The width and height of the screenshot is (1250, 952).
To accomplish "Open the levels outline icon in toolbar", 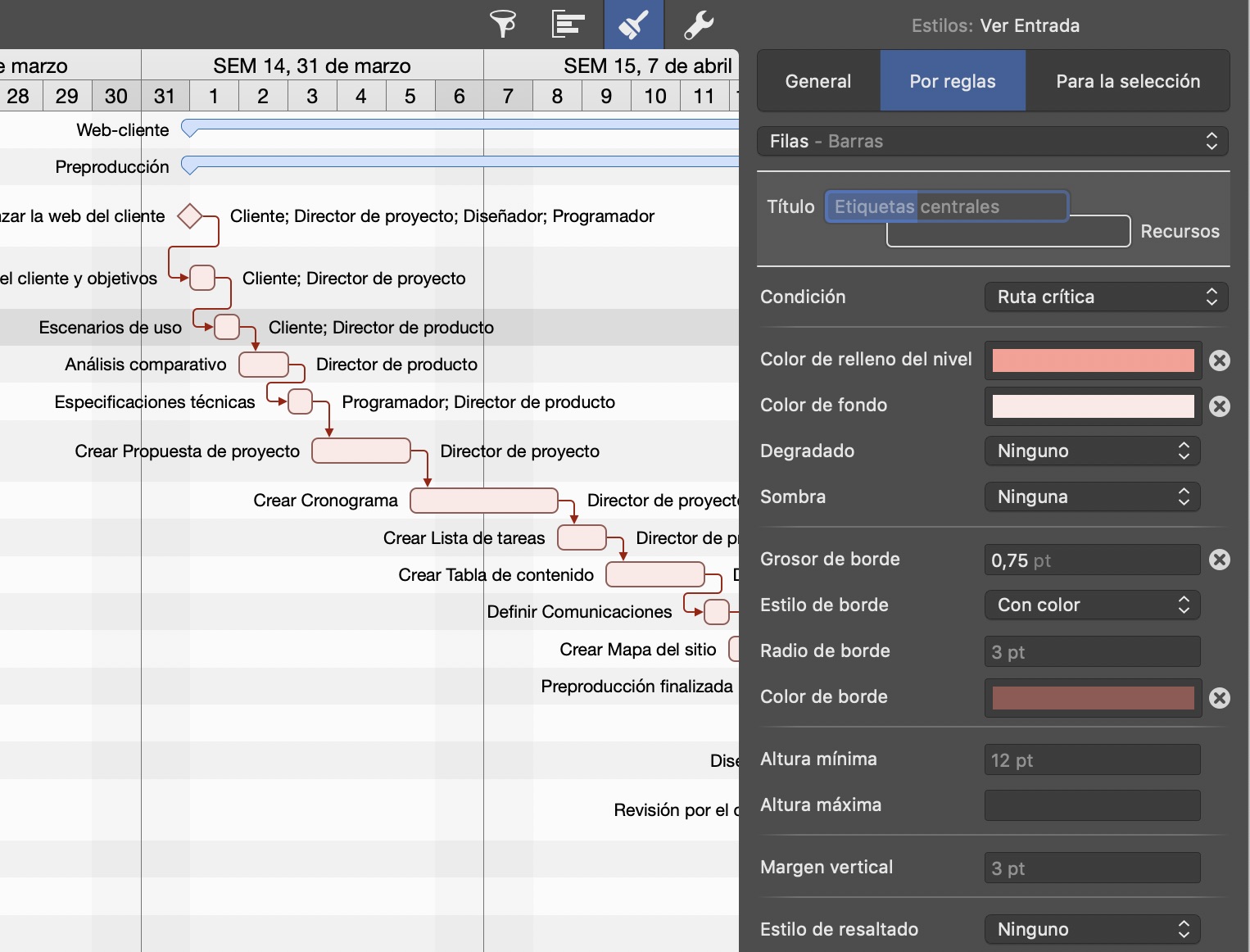I will point(568,24).
